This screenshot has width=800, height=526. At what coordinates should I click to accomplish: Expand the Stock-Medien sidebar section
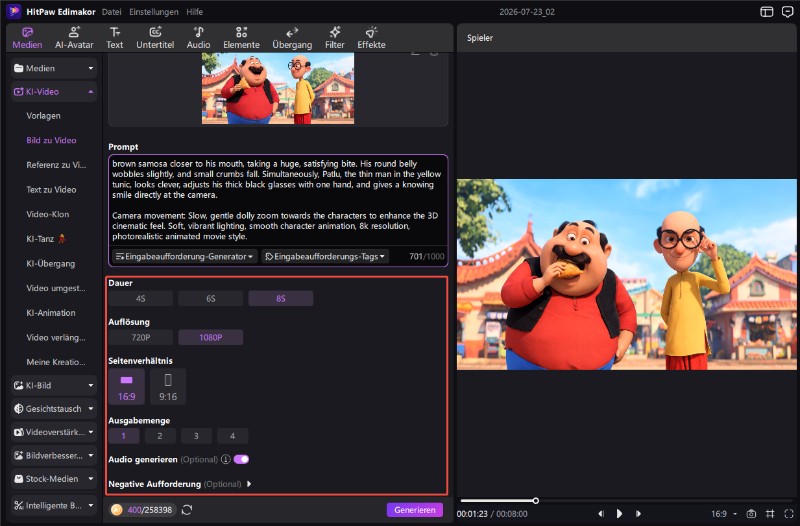click(x=54, y=479)
